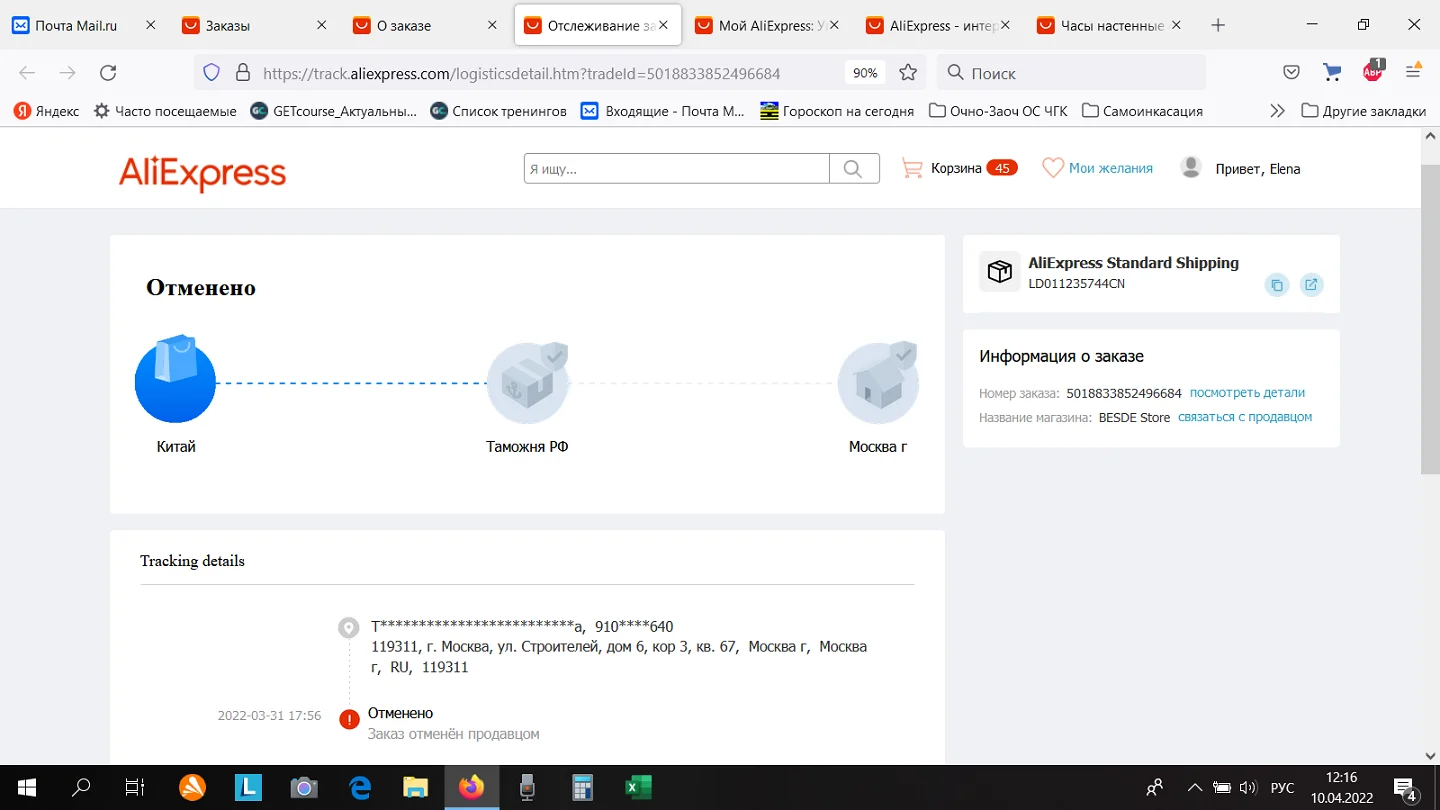Open Мои желания heart icon
Screen dimensions: 1440x810
1053,168
